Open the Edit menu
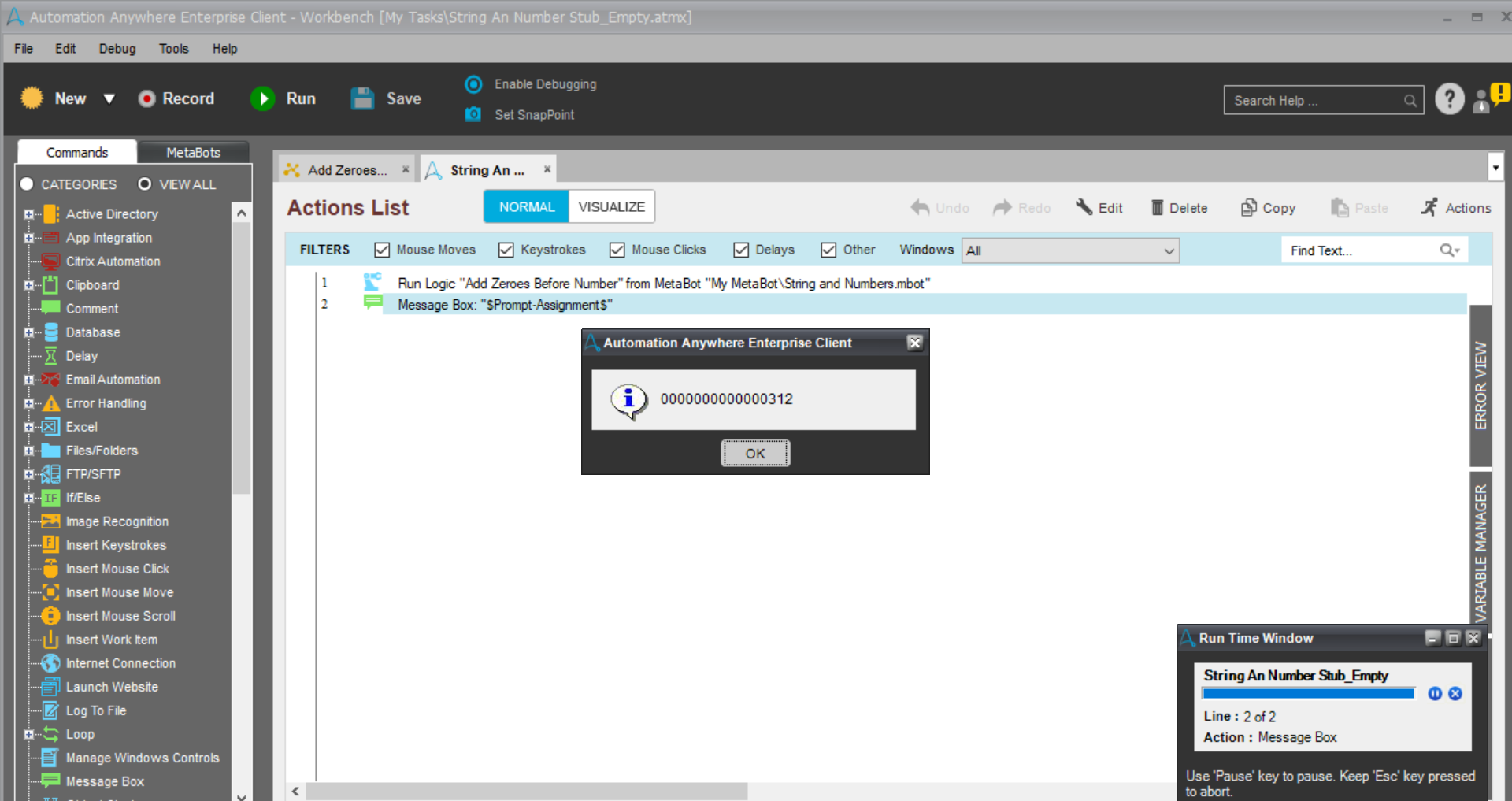The height and width of the screenshot is (801, 1512). [x=65, y=49]
